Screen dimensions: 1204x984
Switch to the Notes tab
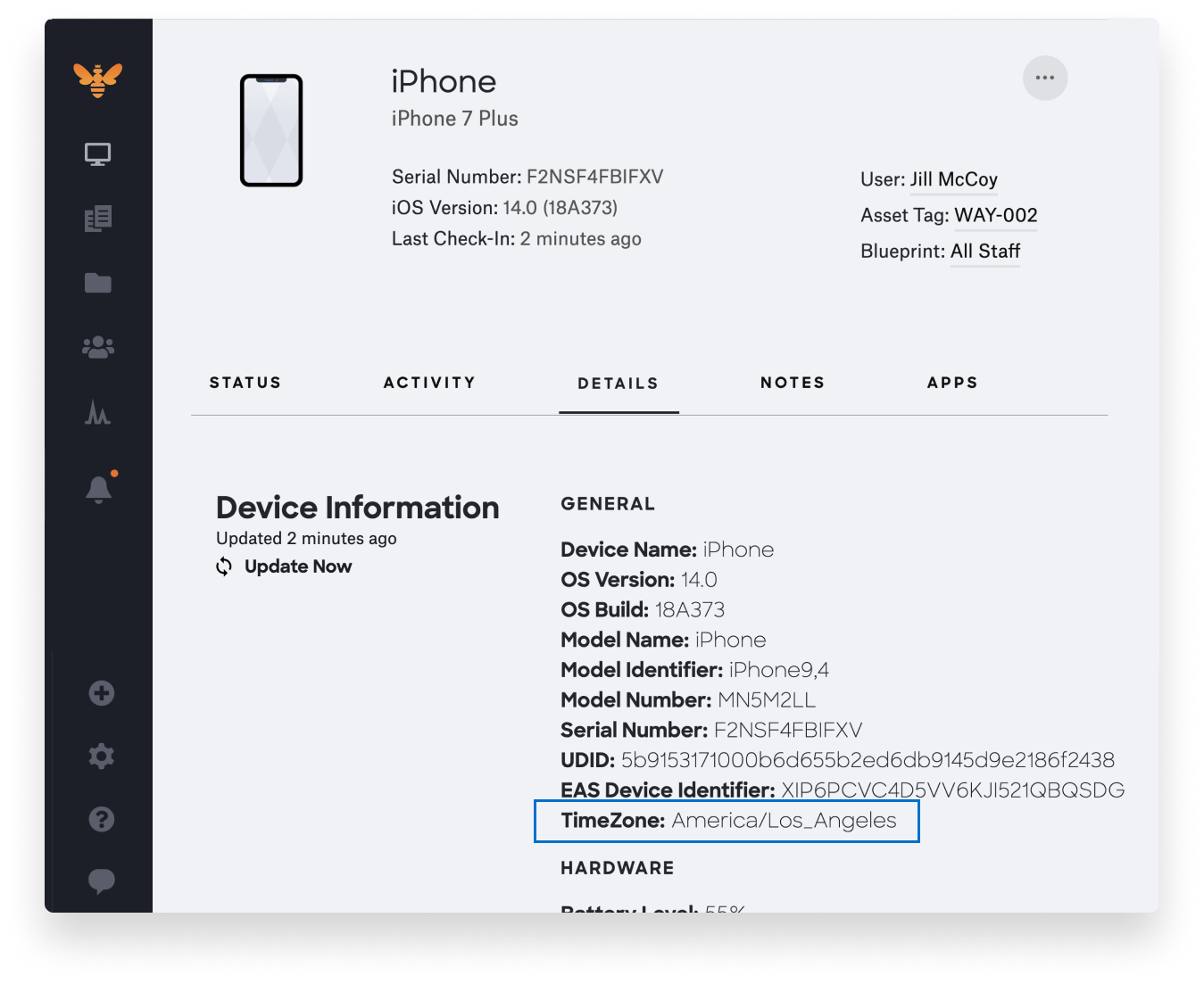[x=792, y=383]
